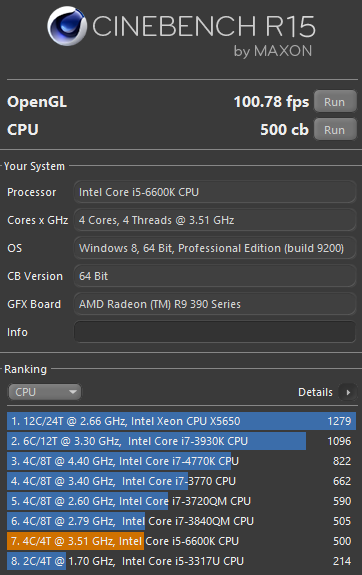362x575 pixels.
Task: Expand ranking Details with arrow button
Action: coord(348,392)
